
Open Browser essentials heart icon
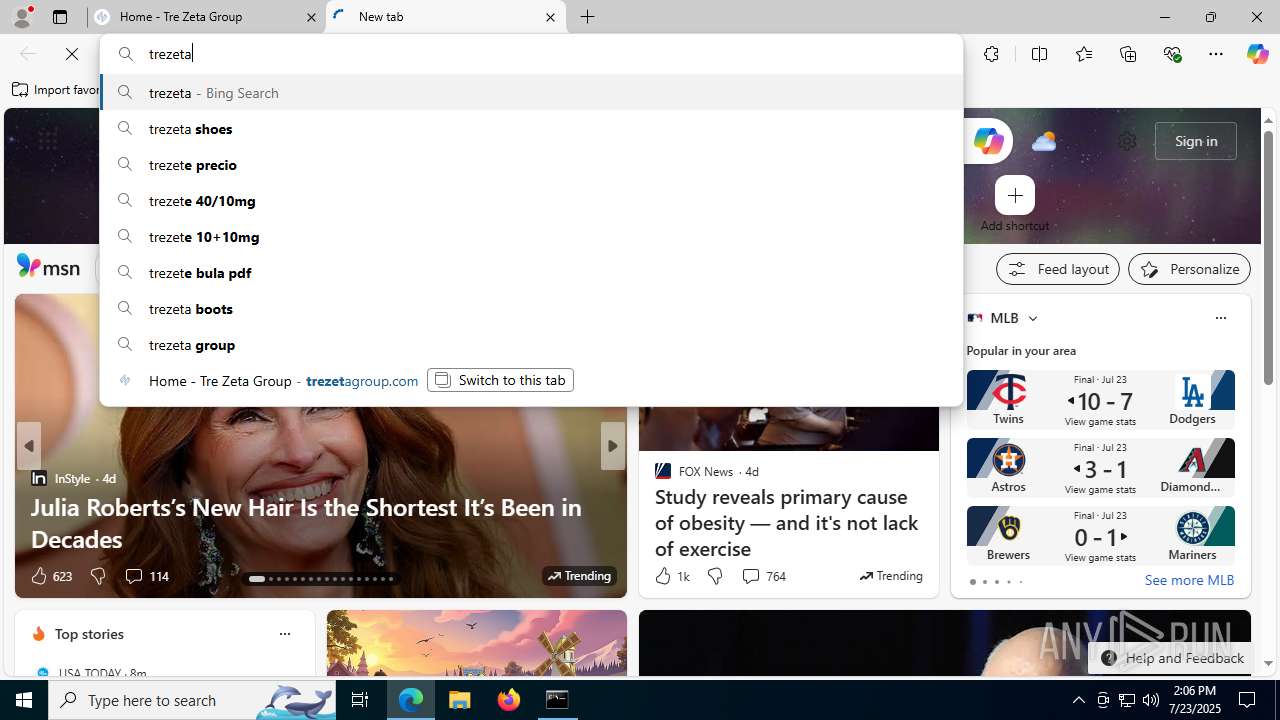click(1172, 54)
